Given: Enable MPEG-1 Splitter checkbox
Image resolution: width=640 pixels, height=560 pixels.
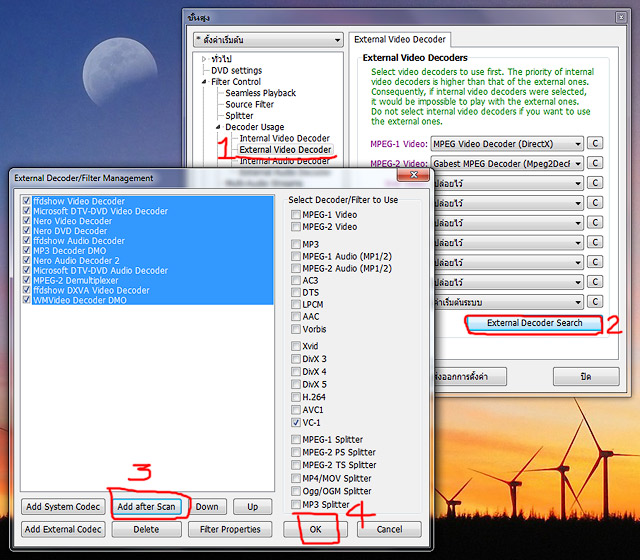Looking at the screenshot, I should pos(296,439).
